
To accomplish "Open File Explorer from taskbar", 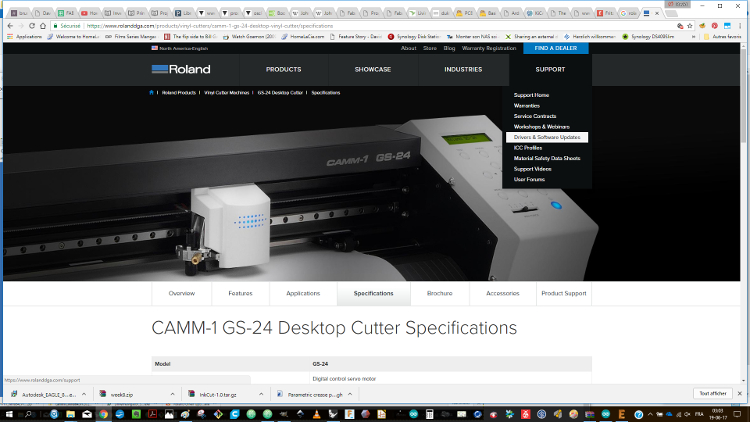I will click(x=70, y=414).
